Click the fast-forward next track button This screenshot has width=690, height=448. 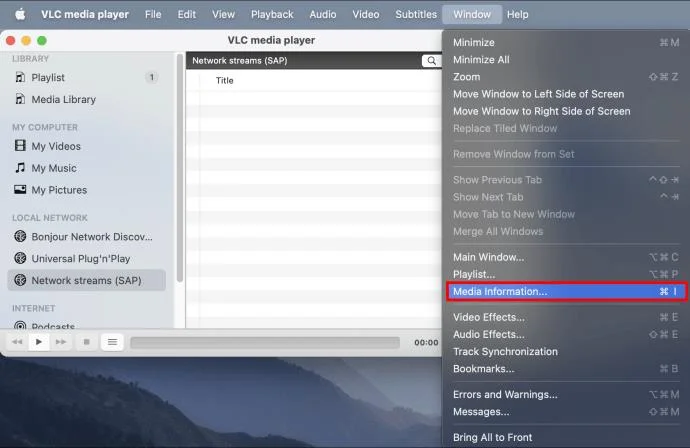[x=61, y=342]
